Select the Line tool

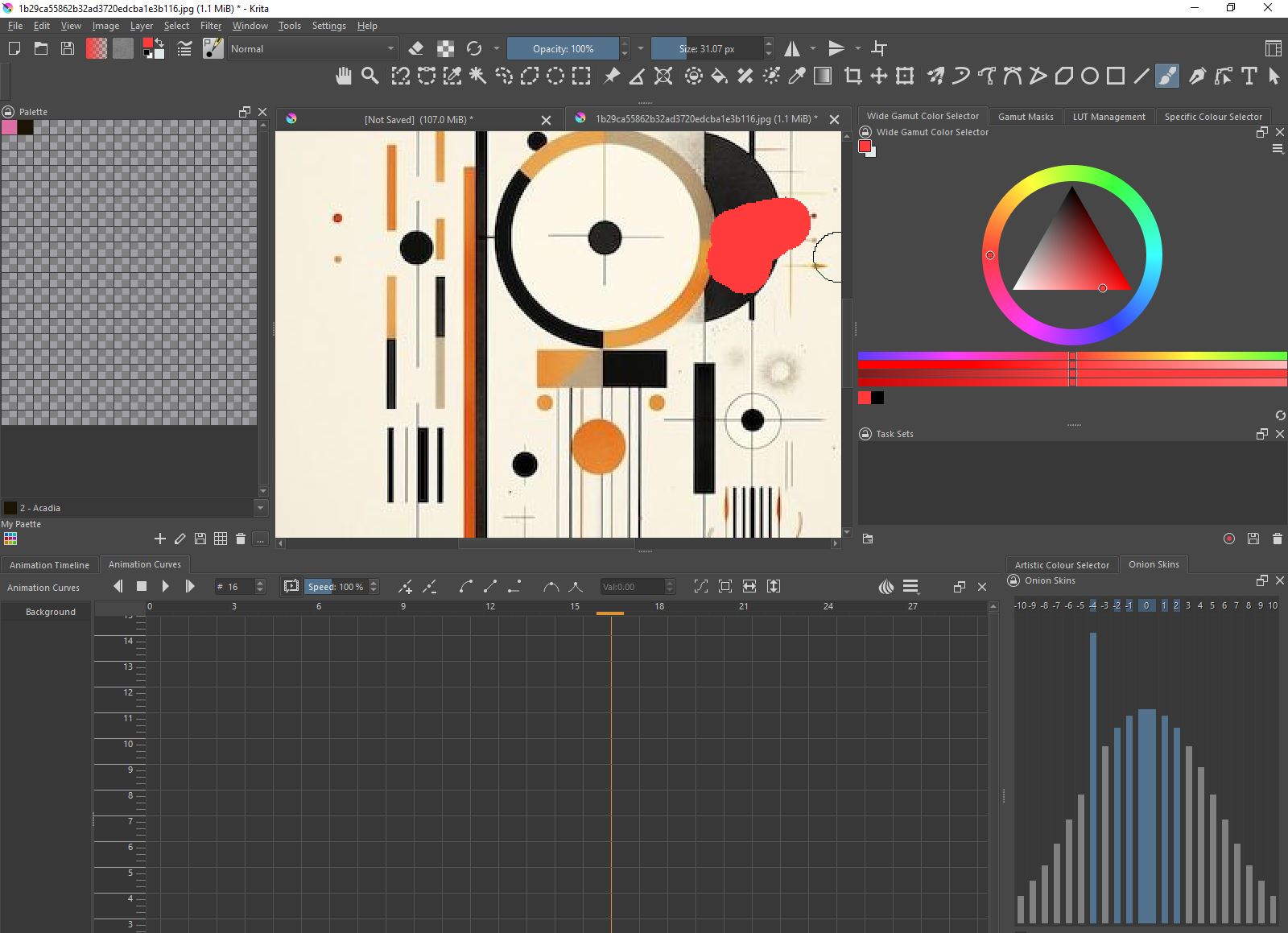(x=1141, y=76)
